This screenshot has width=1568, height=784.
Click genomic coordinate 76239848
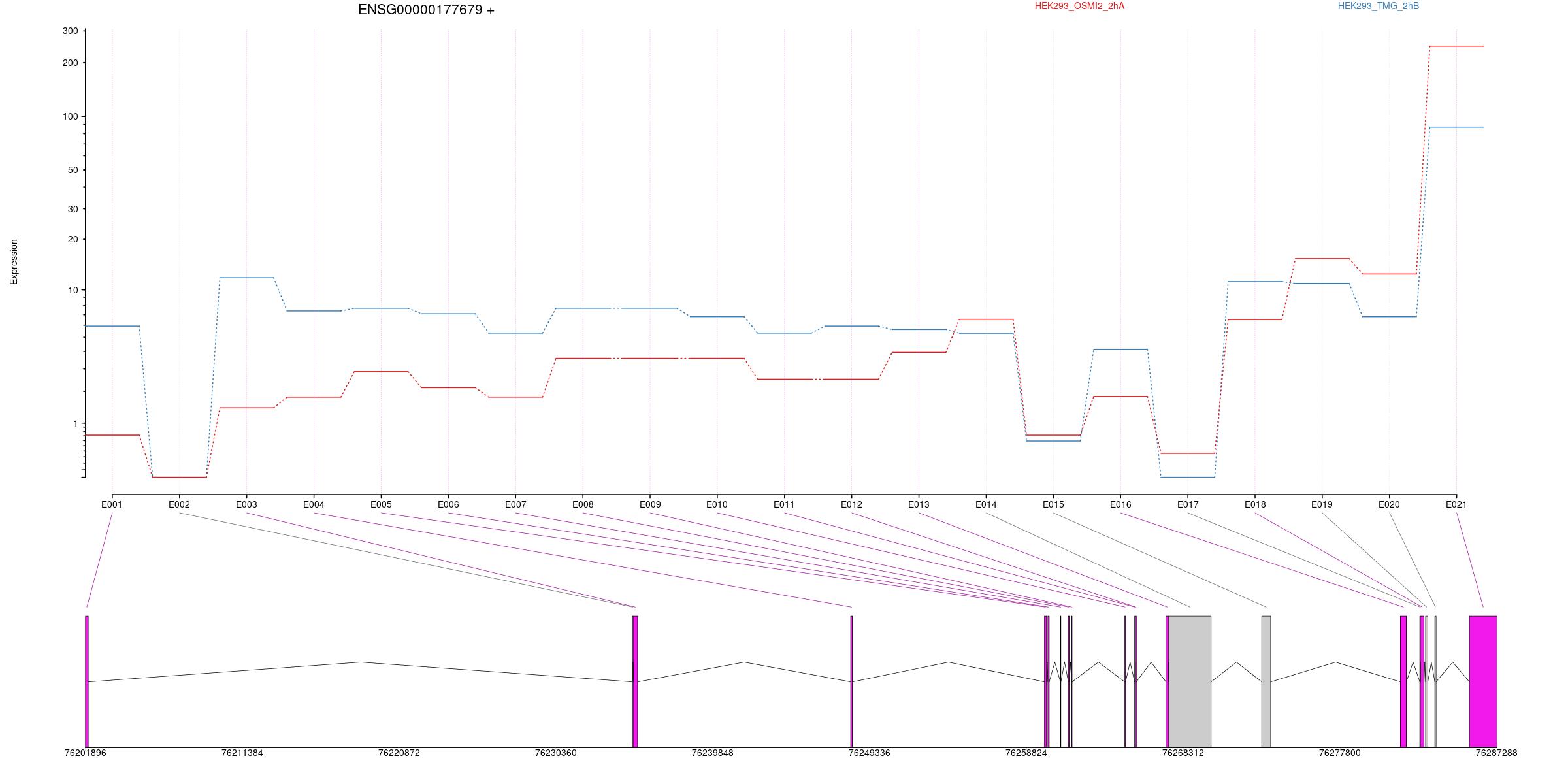713,753
